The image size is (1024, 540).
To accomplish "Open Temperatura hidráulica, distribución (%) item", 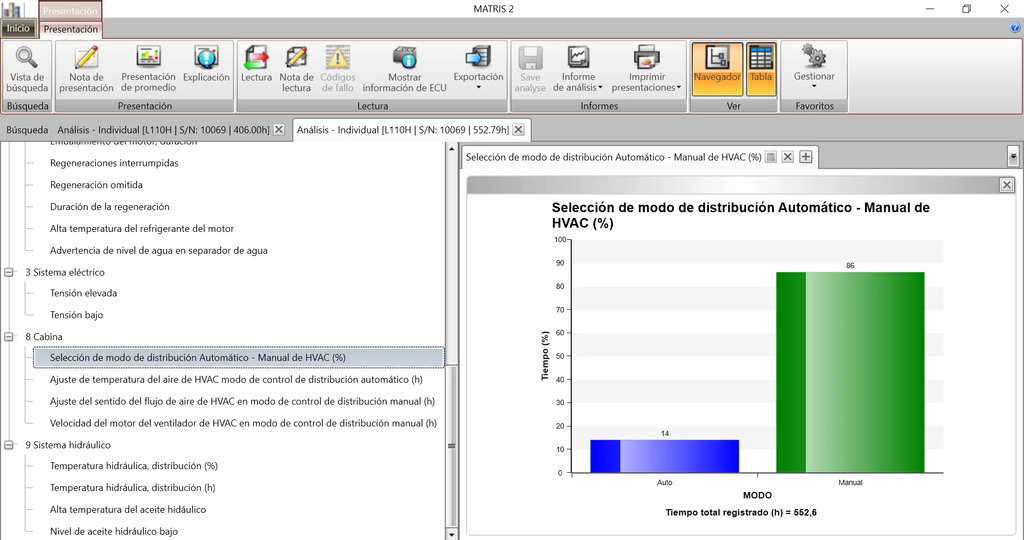I will click(133, 466).
